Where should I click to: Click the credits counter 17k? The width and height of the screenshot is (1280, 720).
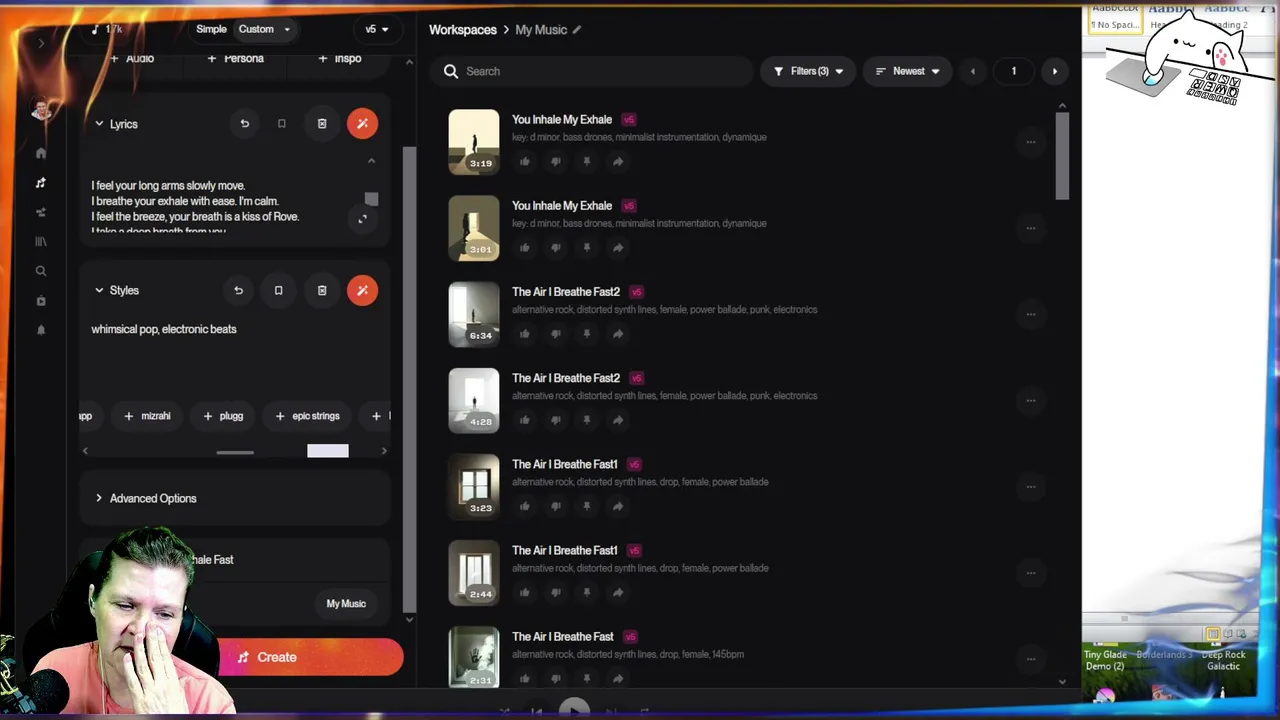(x=106, y=29)
